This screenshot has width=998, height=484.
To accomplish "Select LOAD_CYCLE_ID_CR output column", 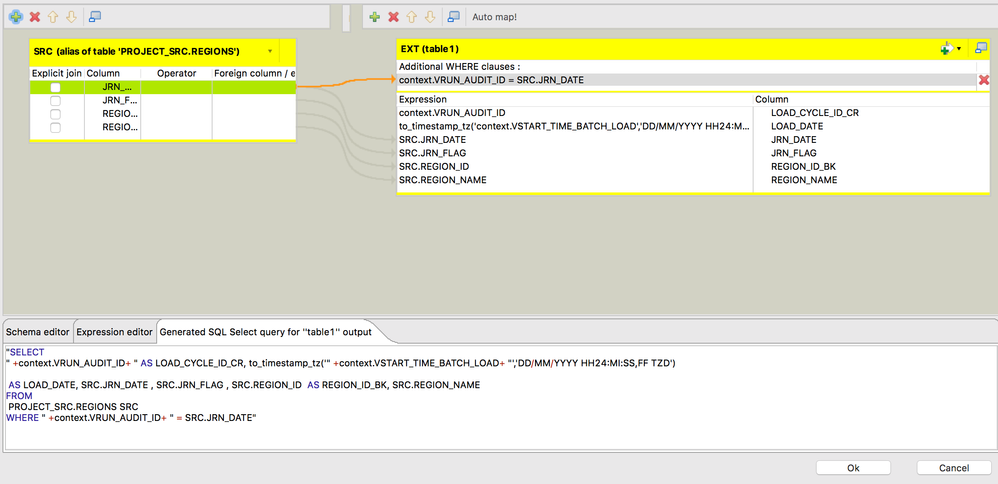I will 871,113.
